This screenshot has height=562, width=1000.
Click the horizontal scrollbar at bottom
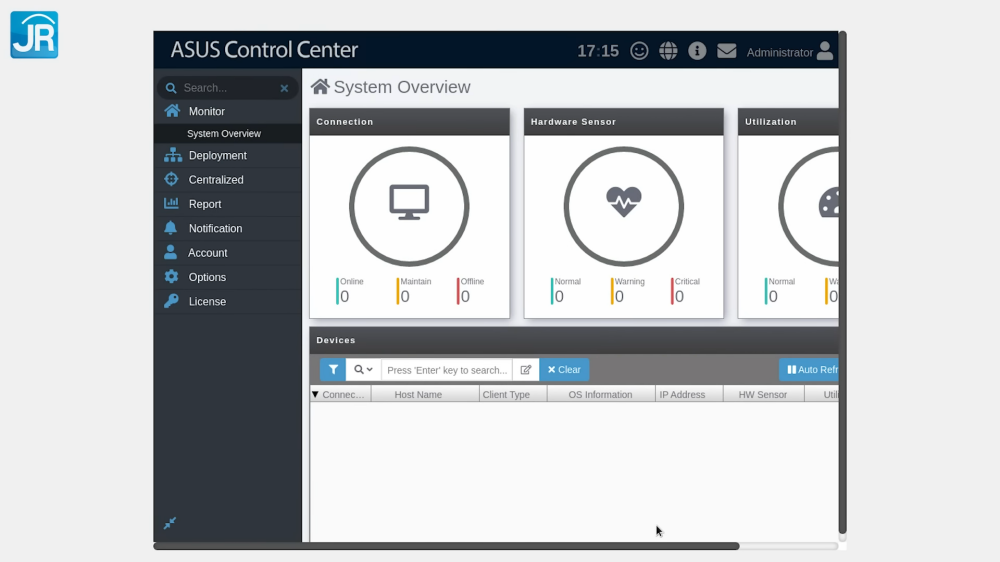(x=446, y=546)
